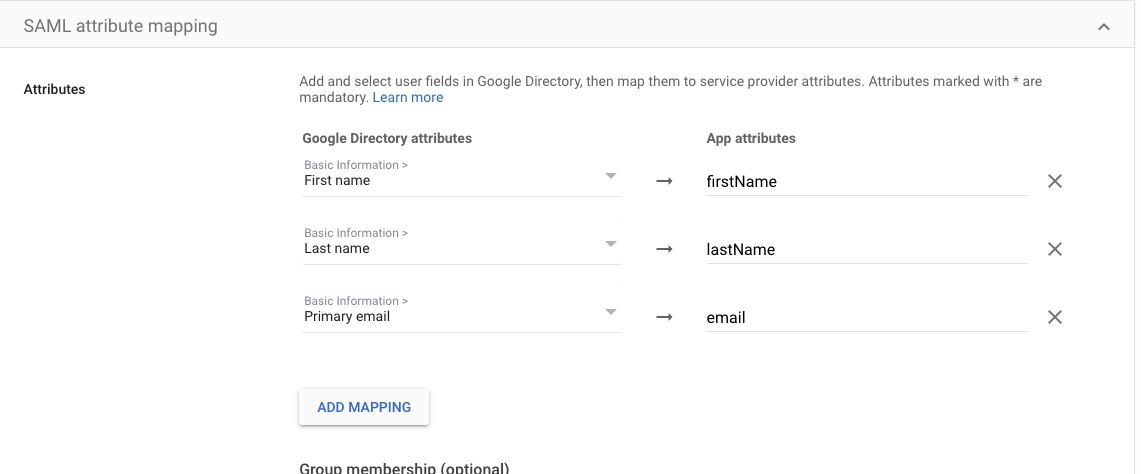
Task: Delete the lastName mapping row
Action: 1054,249
